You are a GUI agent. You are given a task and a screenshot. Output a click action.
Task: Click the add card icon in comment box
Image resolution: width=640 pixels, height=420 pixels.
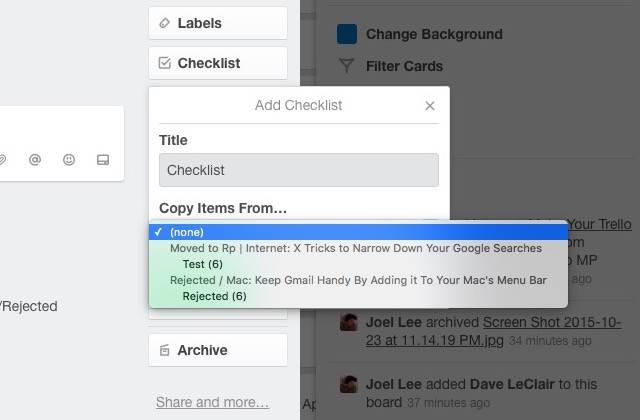pyautogui.click(x=103, y=160)
